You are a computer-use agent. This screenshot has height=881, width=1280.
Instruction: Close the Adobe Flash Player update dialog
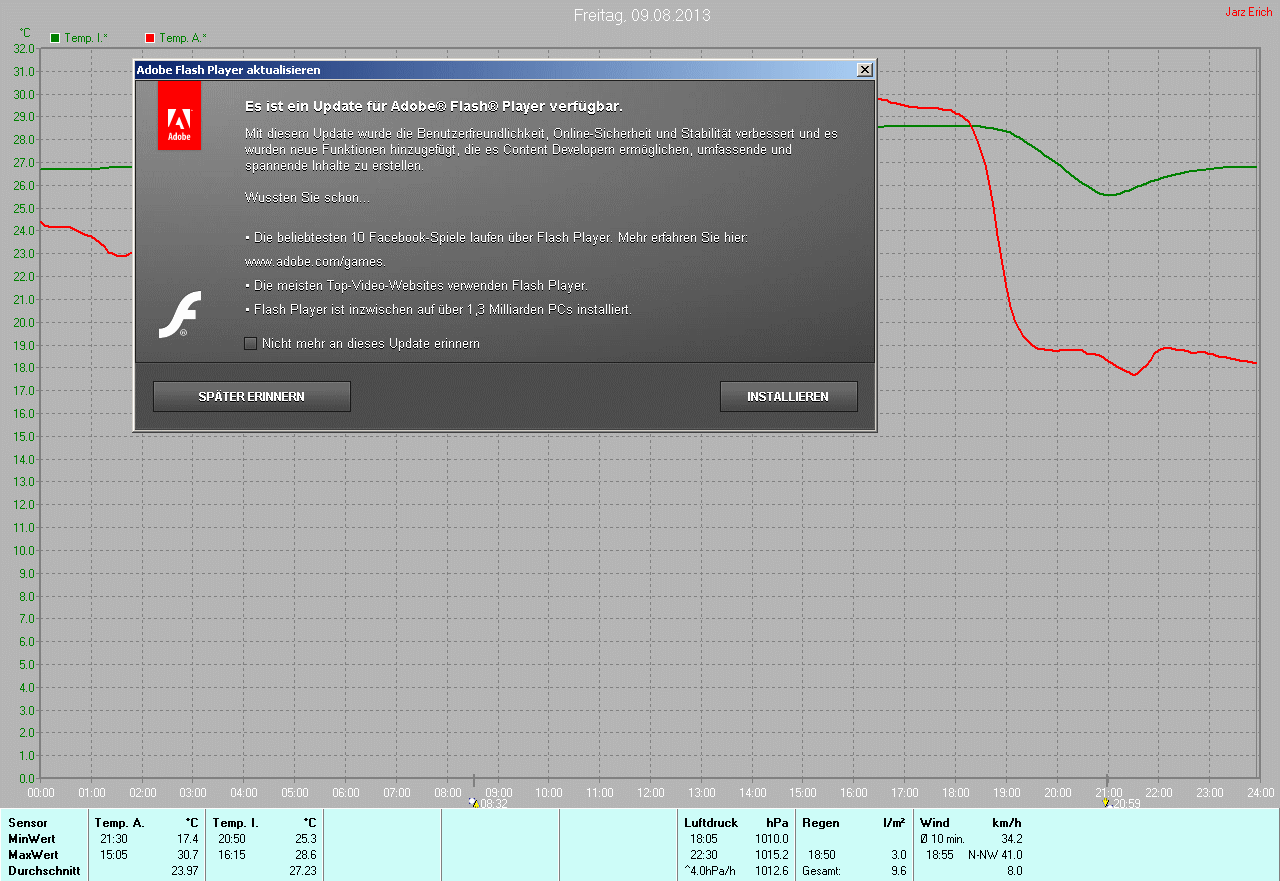point(865,70)
